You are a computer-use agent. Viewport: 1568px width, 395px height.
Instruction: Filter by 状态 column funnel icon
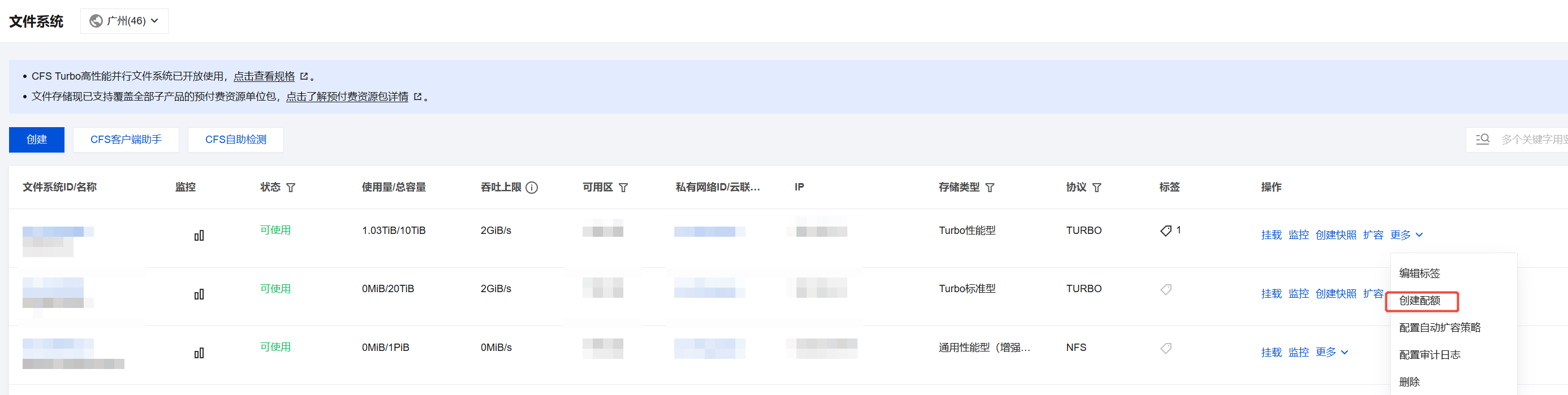coord(291,187)
